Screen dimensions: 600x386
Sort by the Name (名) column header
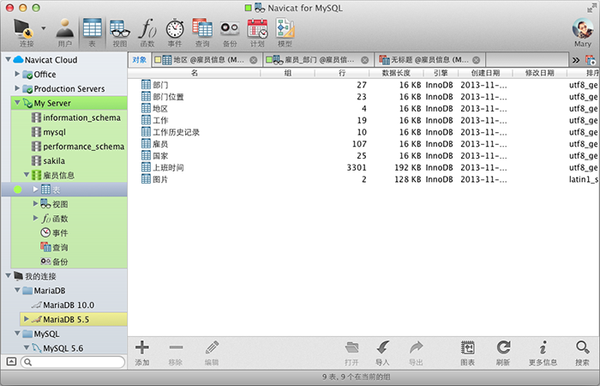[194, 73]
